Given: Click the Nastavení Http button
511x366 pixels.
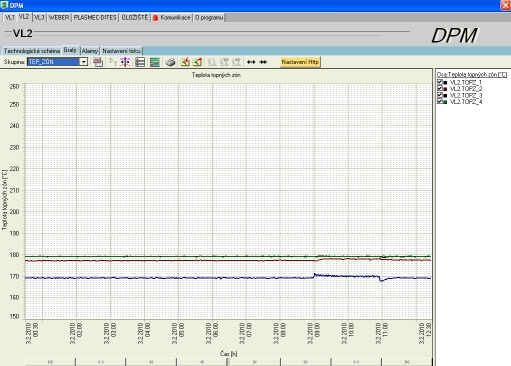Looking at the screenshot, I should (x=300, y=62).
